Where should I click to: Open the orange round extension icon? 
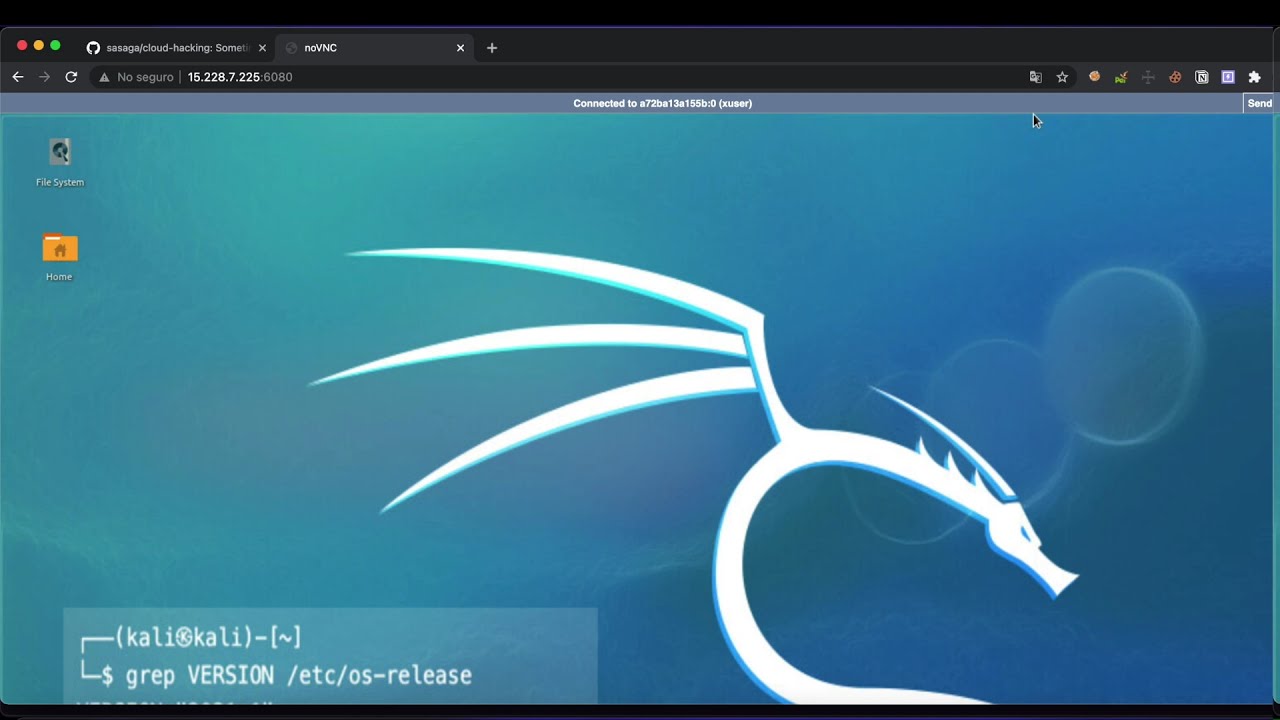(x=1094, y=77)
